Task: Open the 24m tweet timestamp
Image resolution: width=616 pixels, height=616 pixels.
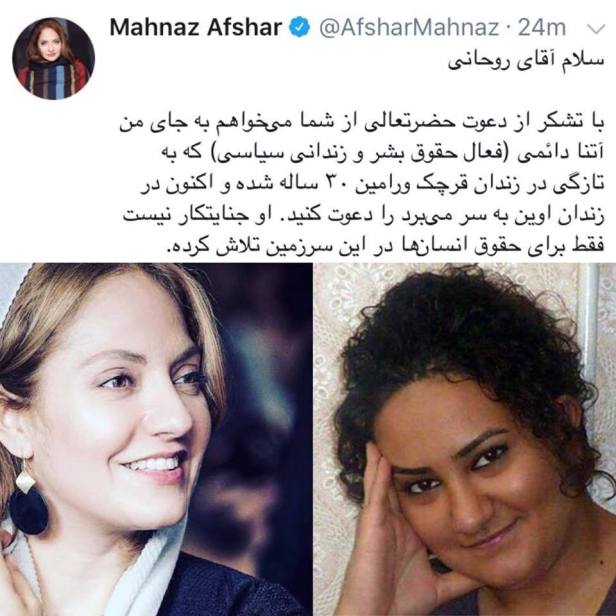Action: tap(542, 28)
